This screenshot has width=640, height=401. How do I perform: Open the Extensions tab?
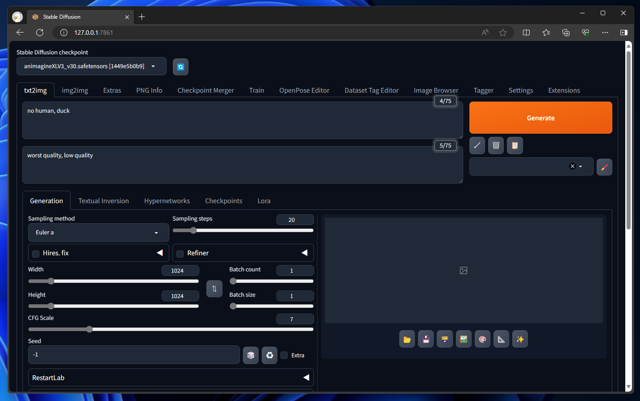(x=564, y=90)
